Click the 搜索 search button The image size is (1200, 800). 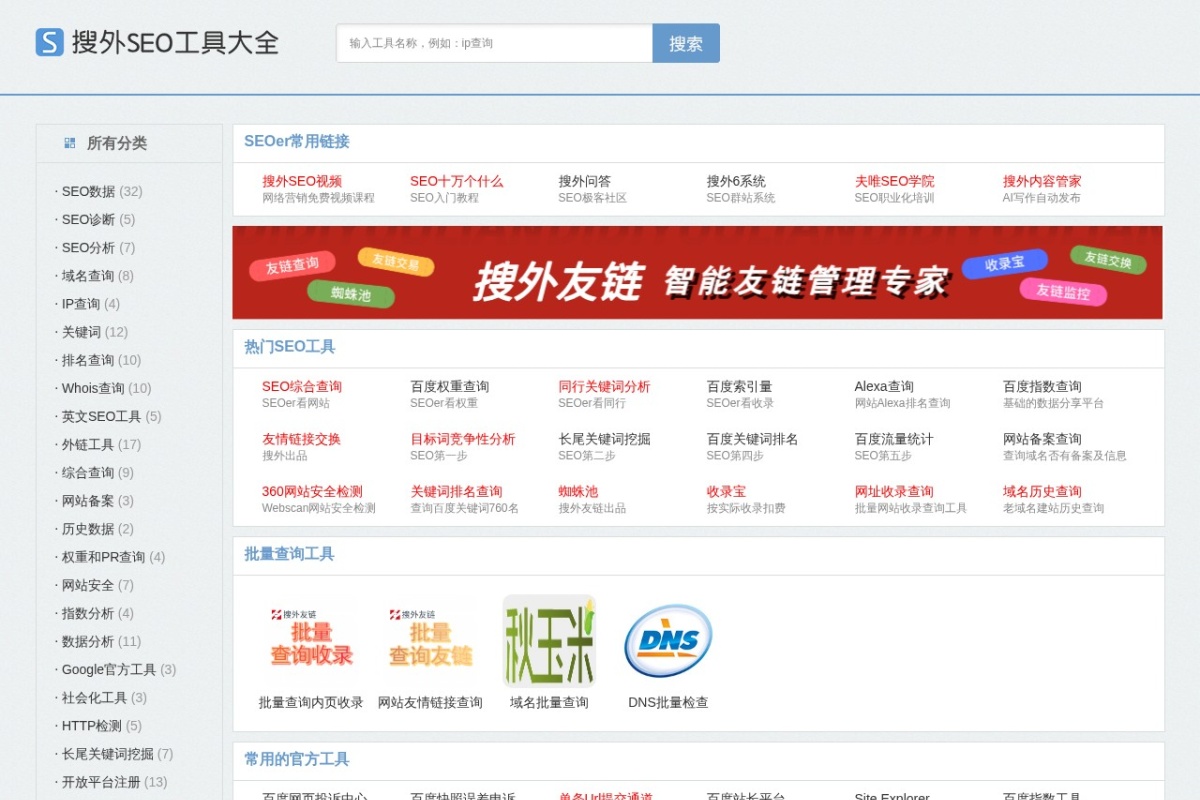click(686, 43)
